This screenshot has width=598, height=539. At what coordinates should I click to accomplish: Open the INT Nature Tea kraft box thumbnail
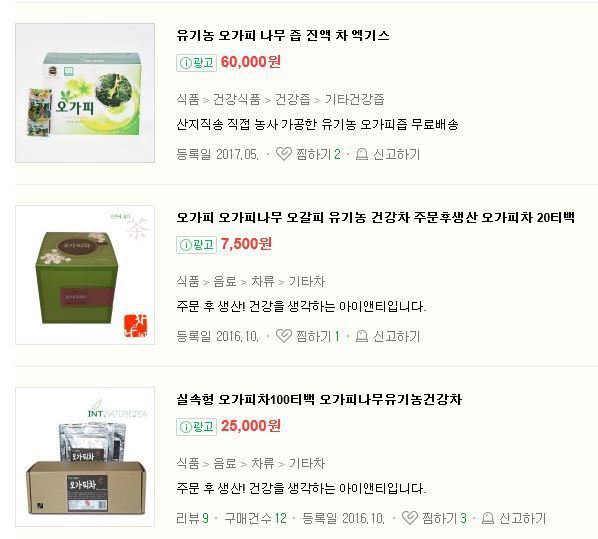[85, 457]
